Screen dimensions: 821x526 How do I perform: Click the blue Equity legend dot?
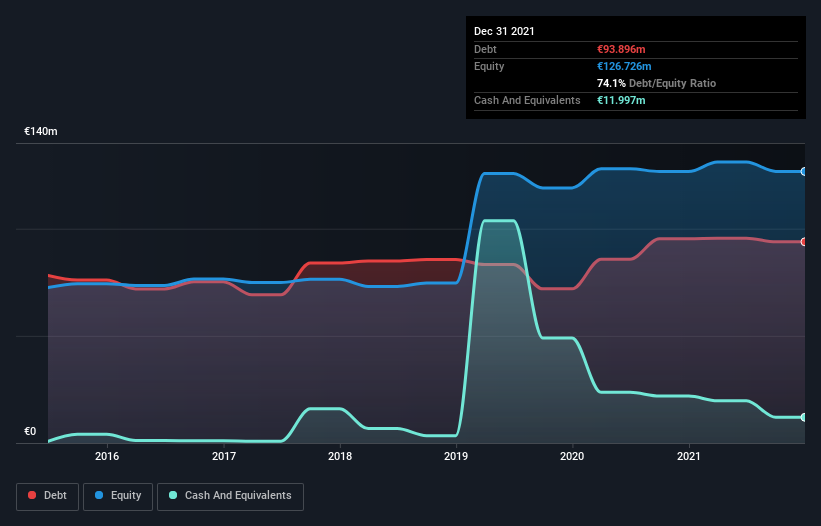(98, 495)
